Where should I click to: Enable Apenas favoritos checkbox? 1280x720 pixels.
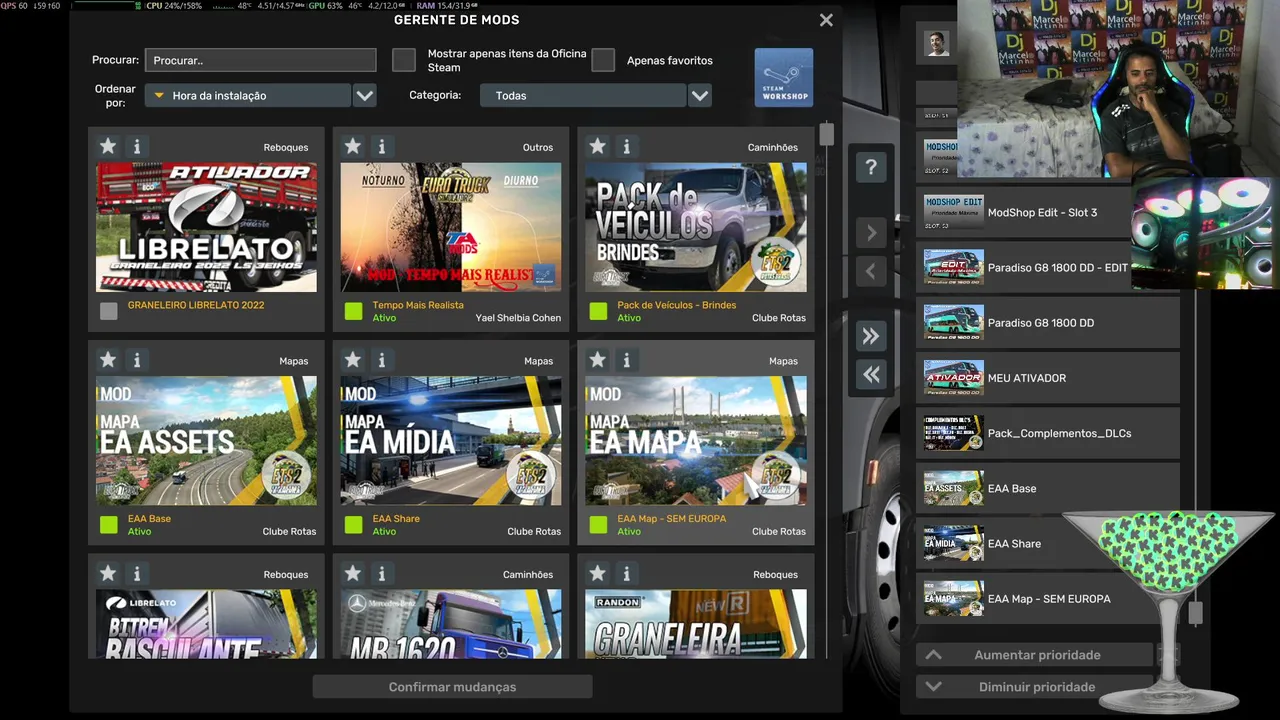click(603, 60)
